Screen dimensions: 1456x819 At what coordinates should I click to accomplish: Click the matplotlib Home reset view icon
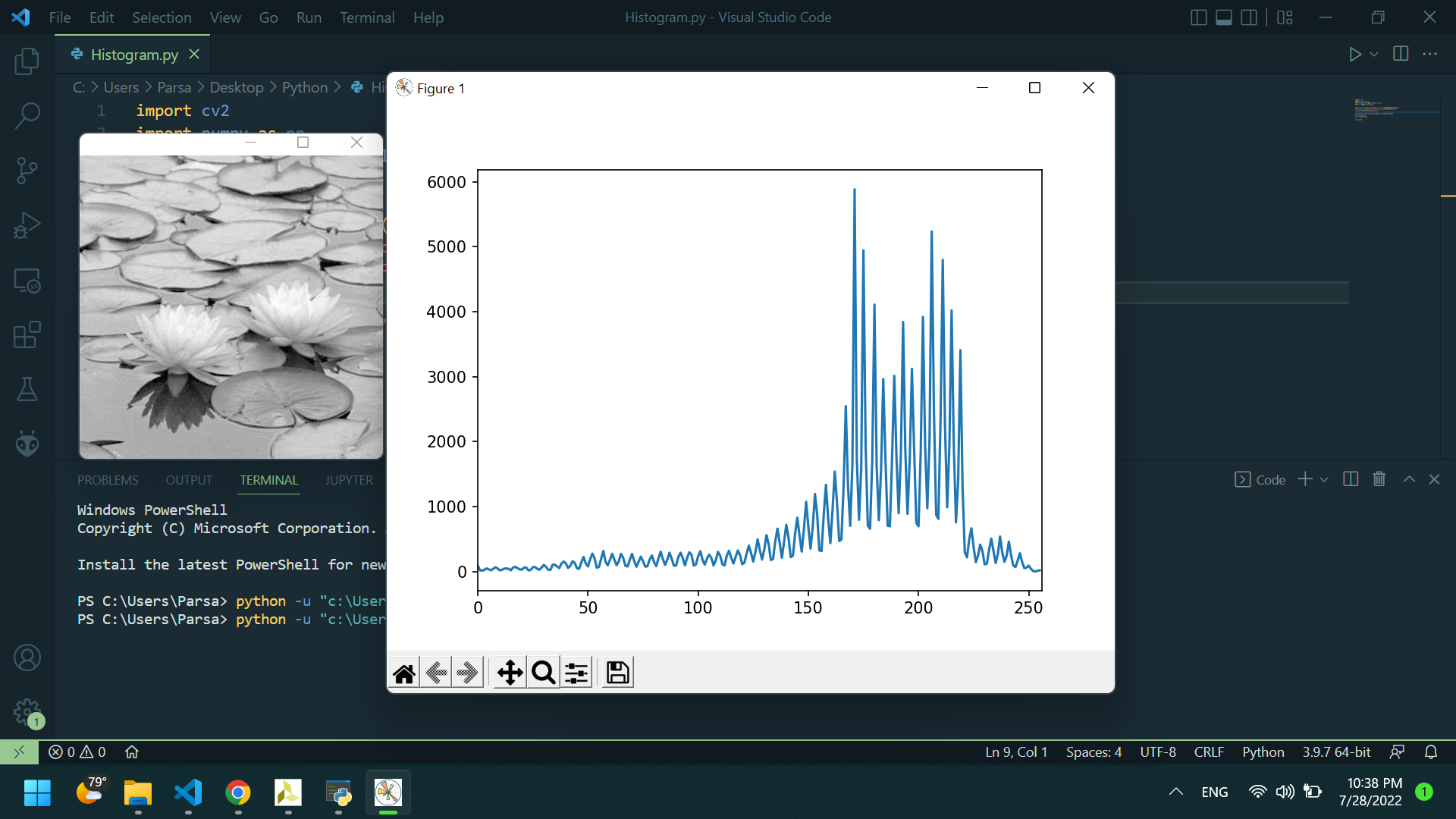pyautogui.click(x=404, y=673)
